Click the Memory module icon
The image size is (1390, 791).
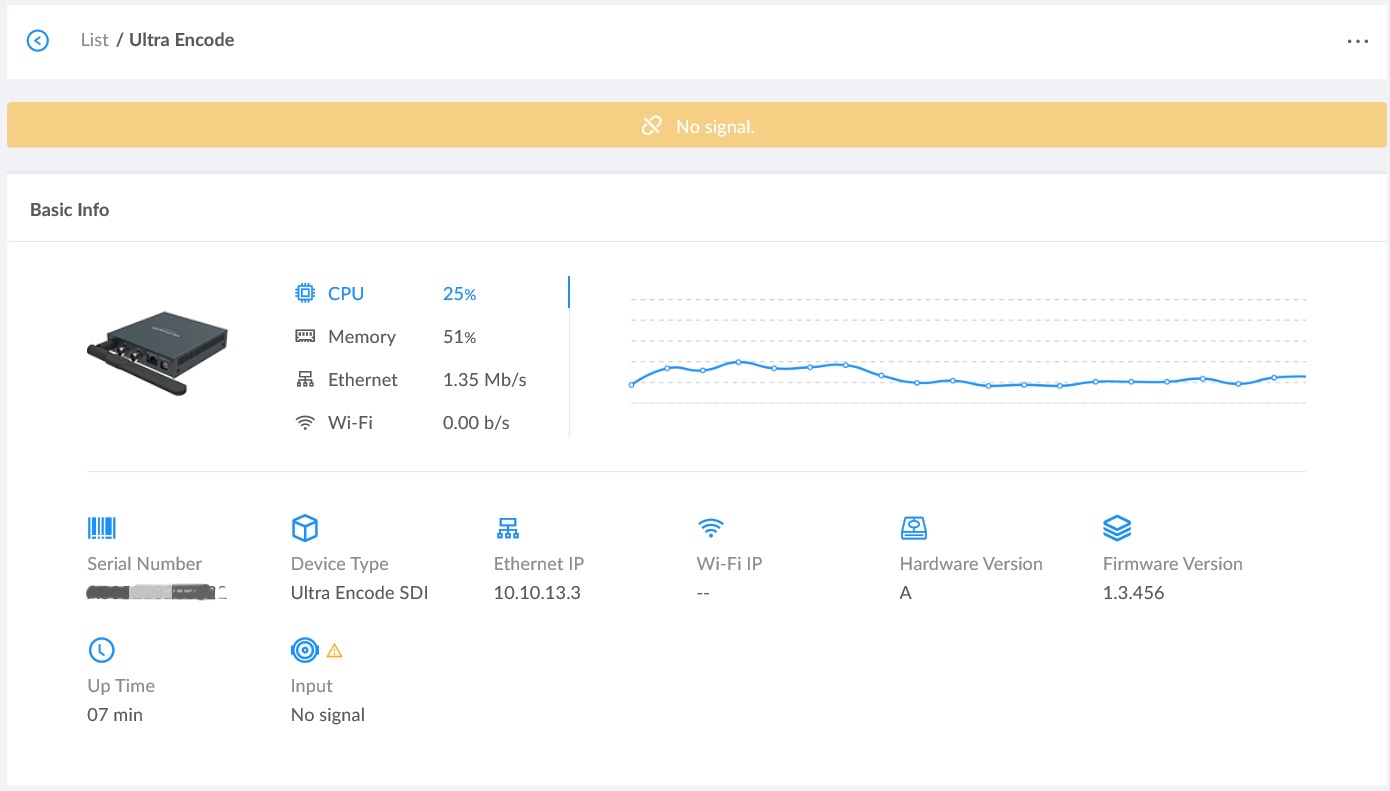pos(305,337)
